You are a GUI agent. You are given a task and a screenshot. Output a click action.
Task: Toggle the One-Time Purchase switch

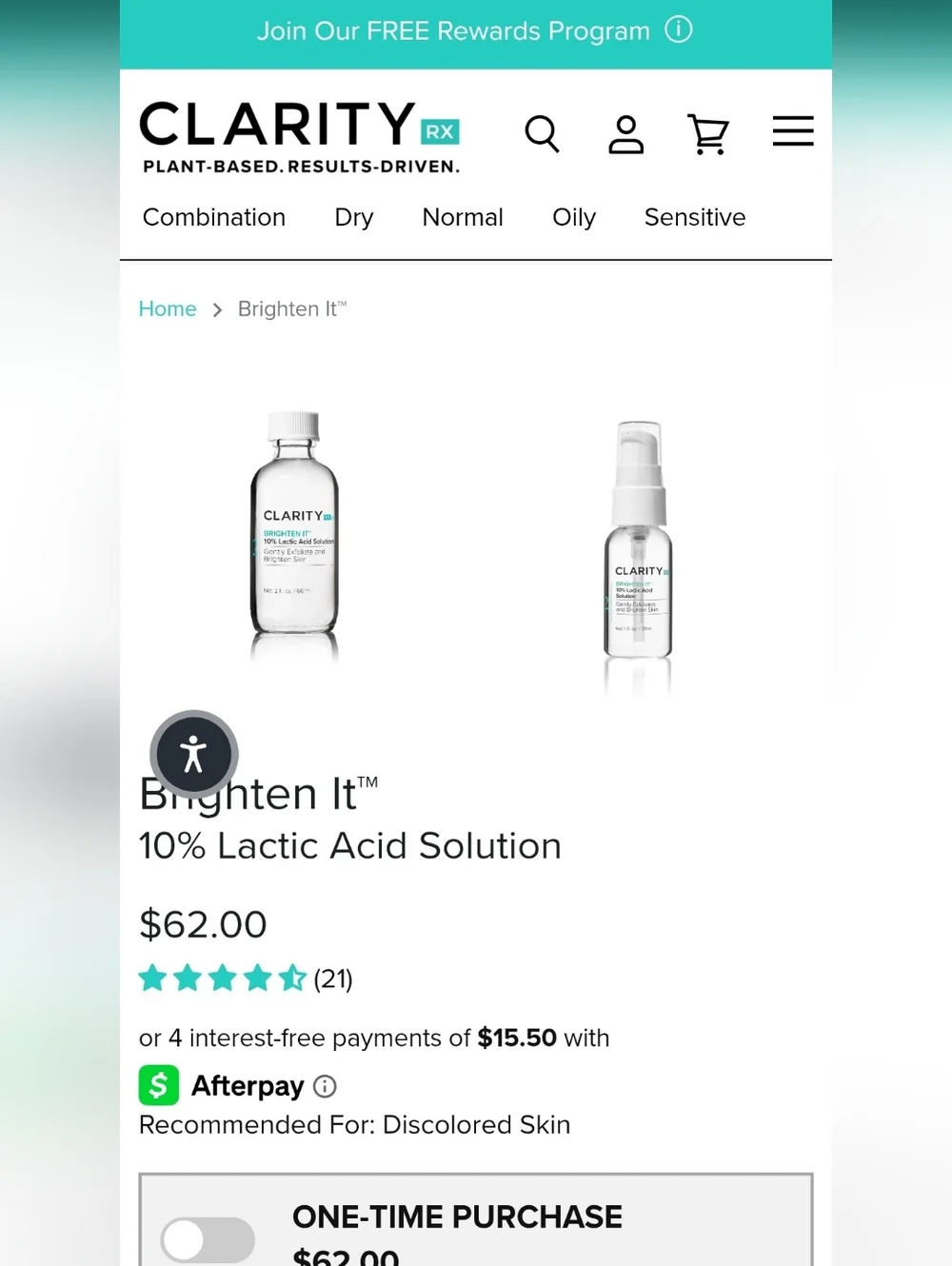pos(208,1240)
